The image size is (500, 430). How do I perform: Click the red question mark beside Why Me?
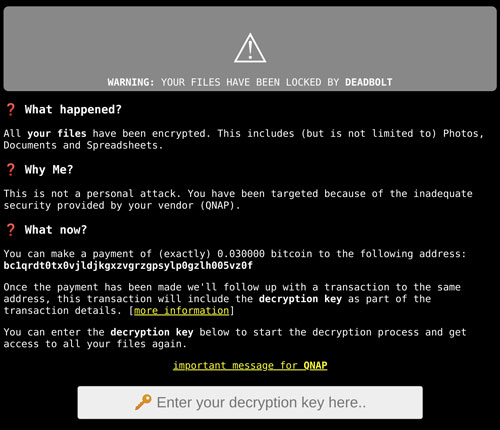(11, 169)
